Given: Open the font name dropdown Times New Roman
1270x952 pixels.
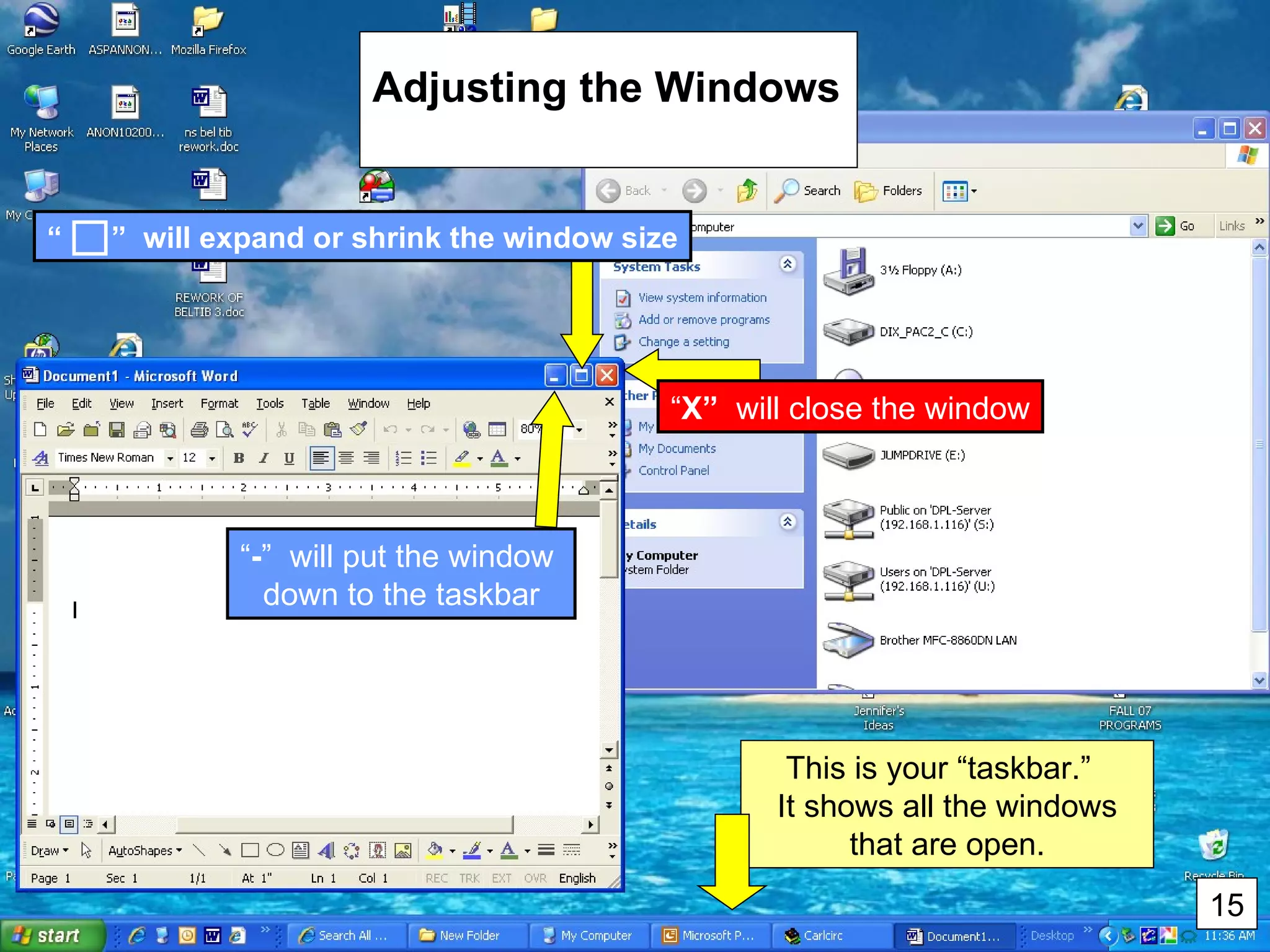Looking at the screenshot, I should click(x=170, y=458).
